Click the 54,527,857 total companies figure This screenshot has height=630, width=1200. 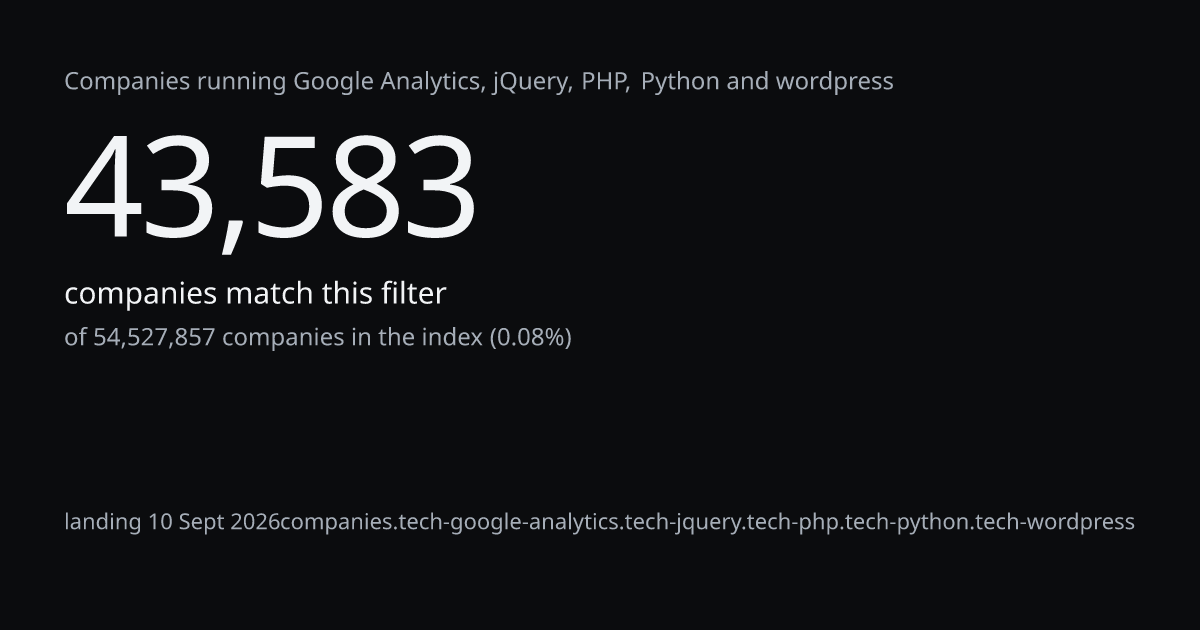[x=154, y=337]
